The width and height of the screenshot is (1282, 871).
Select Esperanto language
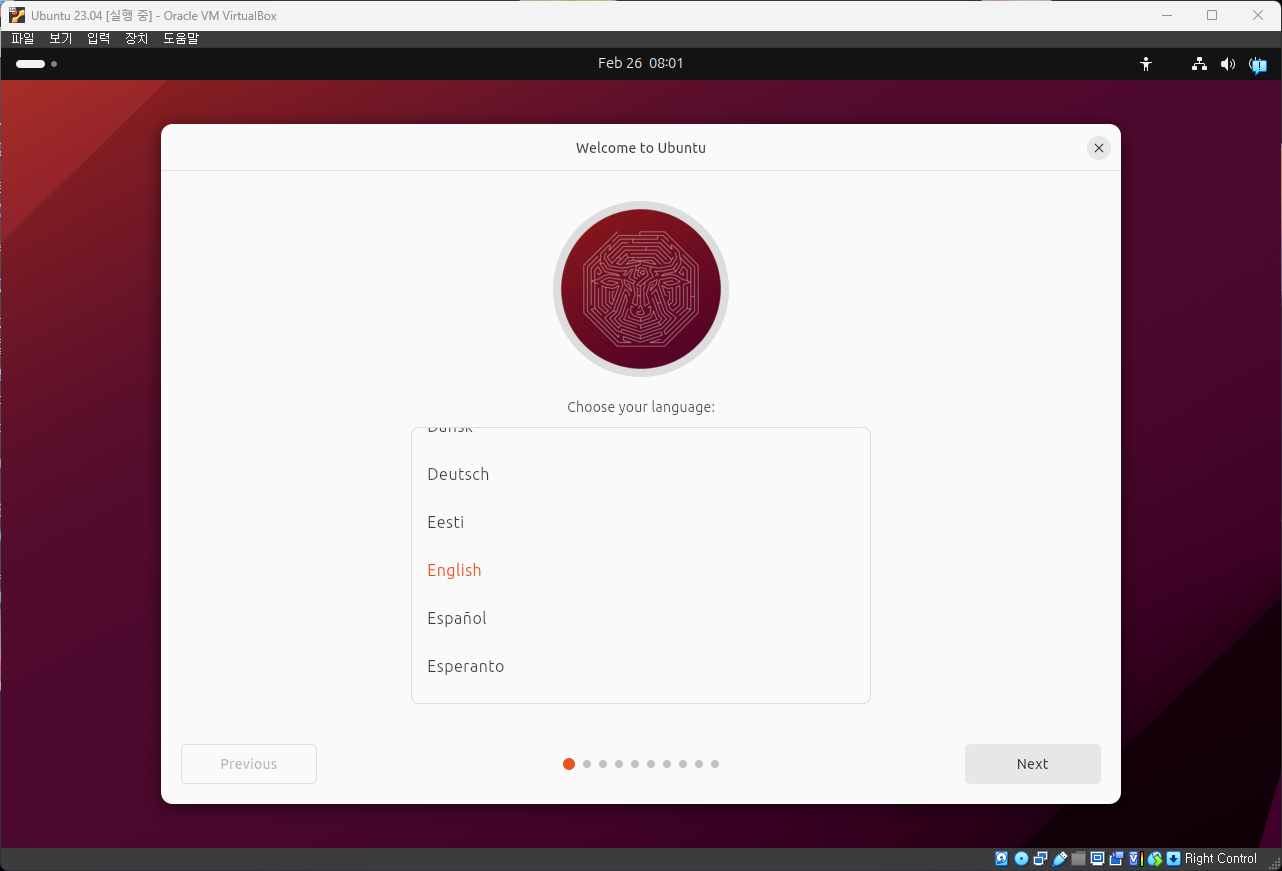tap(640, 666)
